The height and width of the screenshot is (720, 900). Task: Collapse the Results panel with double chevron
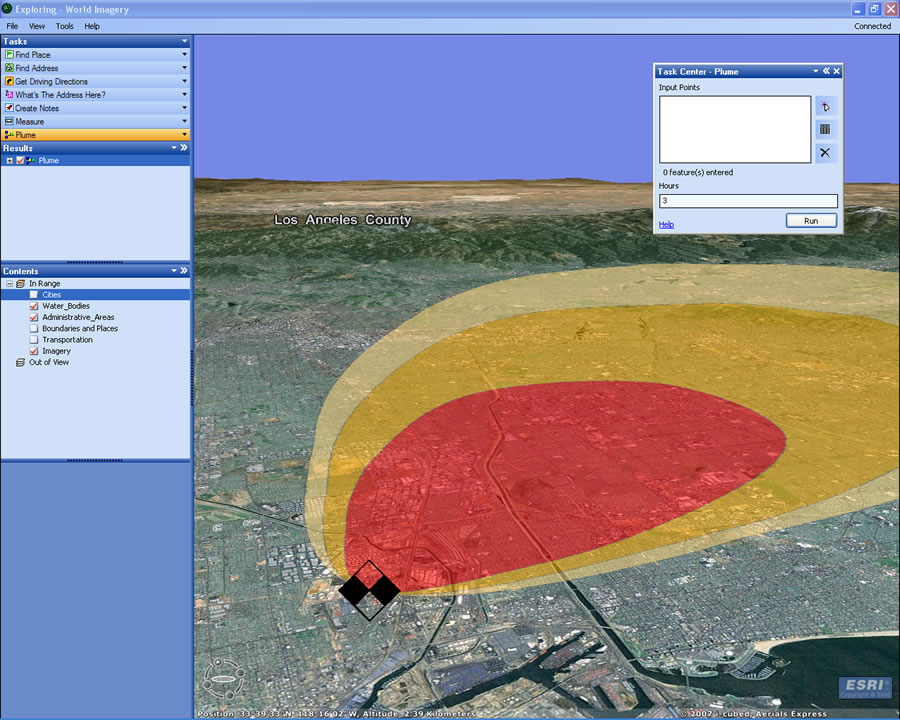(x=184, y=148)
